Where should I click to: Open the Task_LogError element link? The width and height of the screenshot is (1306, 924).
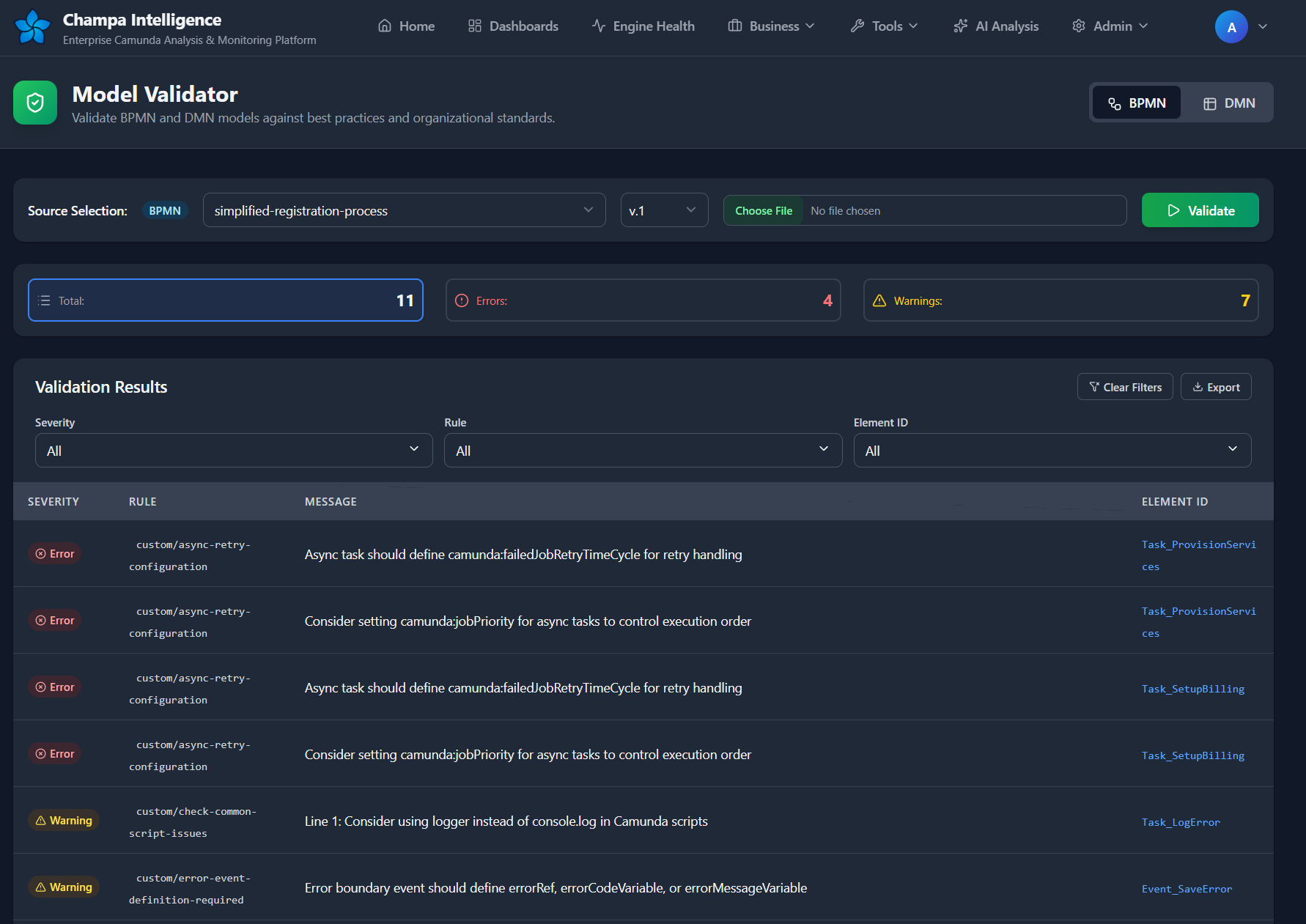point(1181,822)
